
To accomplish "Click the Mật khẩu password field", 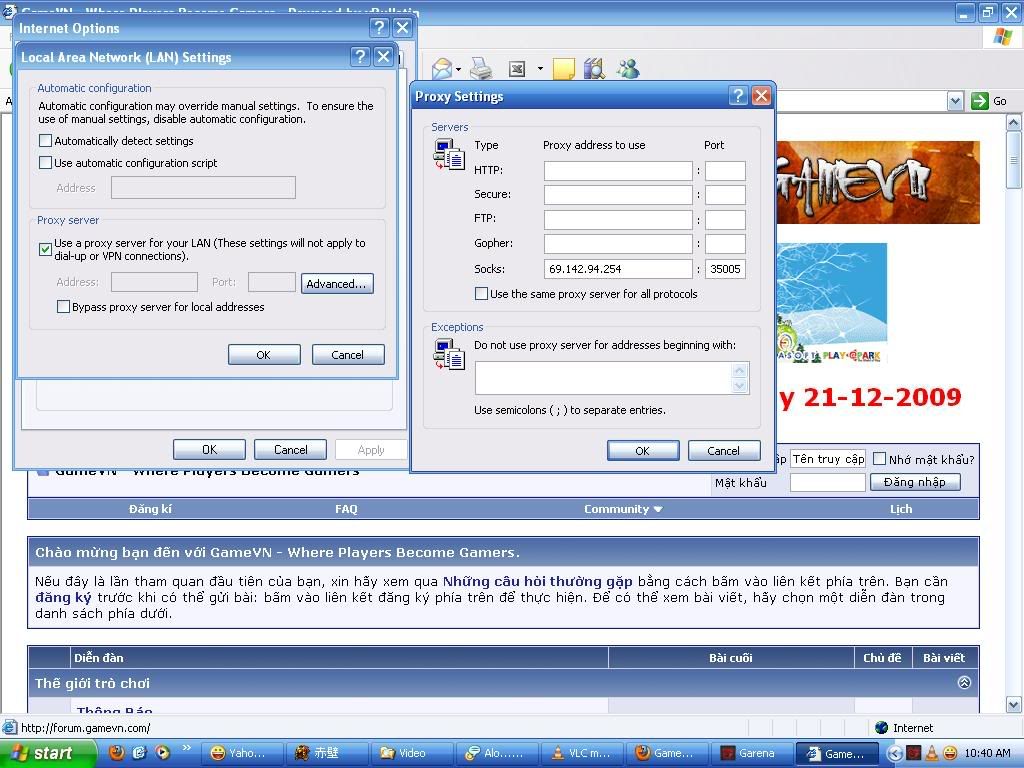I will [827, 483].
